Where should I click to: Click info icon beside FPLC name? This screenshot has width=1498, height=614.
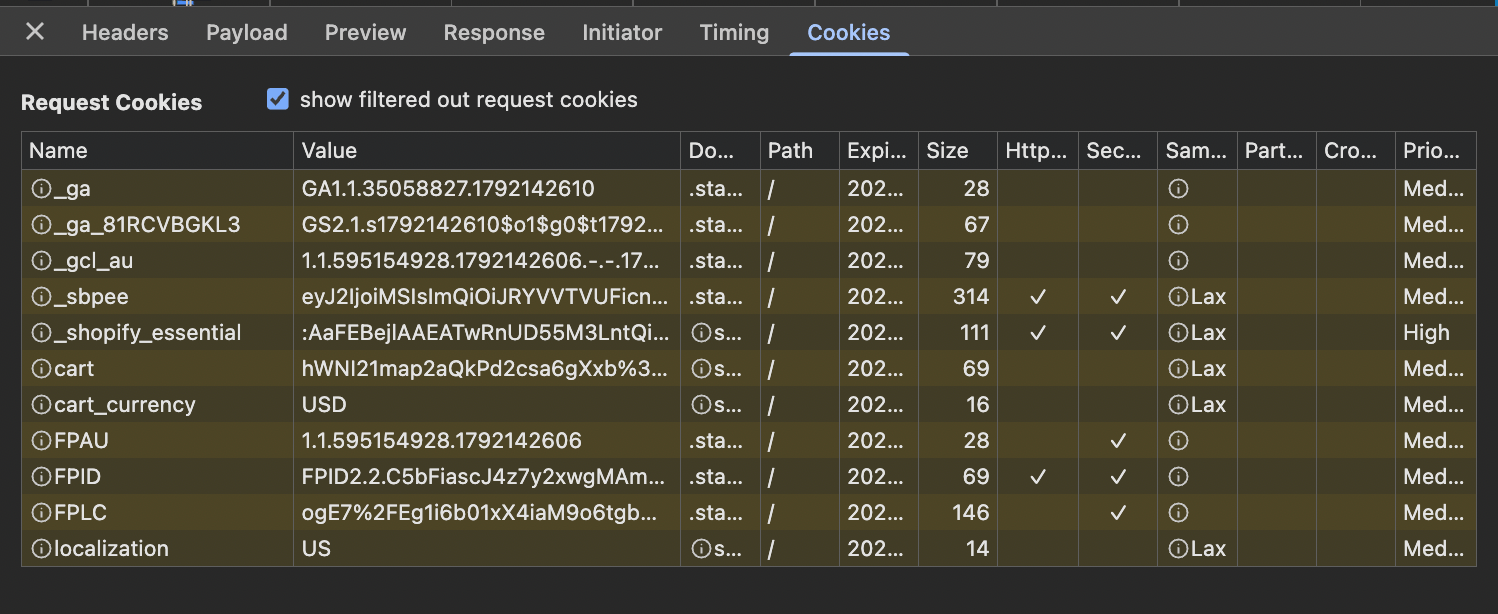[41, 512]
